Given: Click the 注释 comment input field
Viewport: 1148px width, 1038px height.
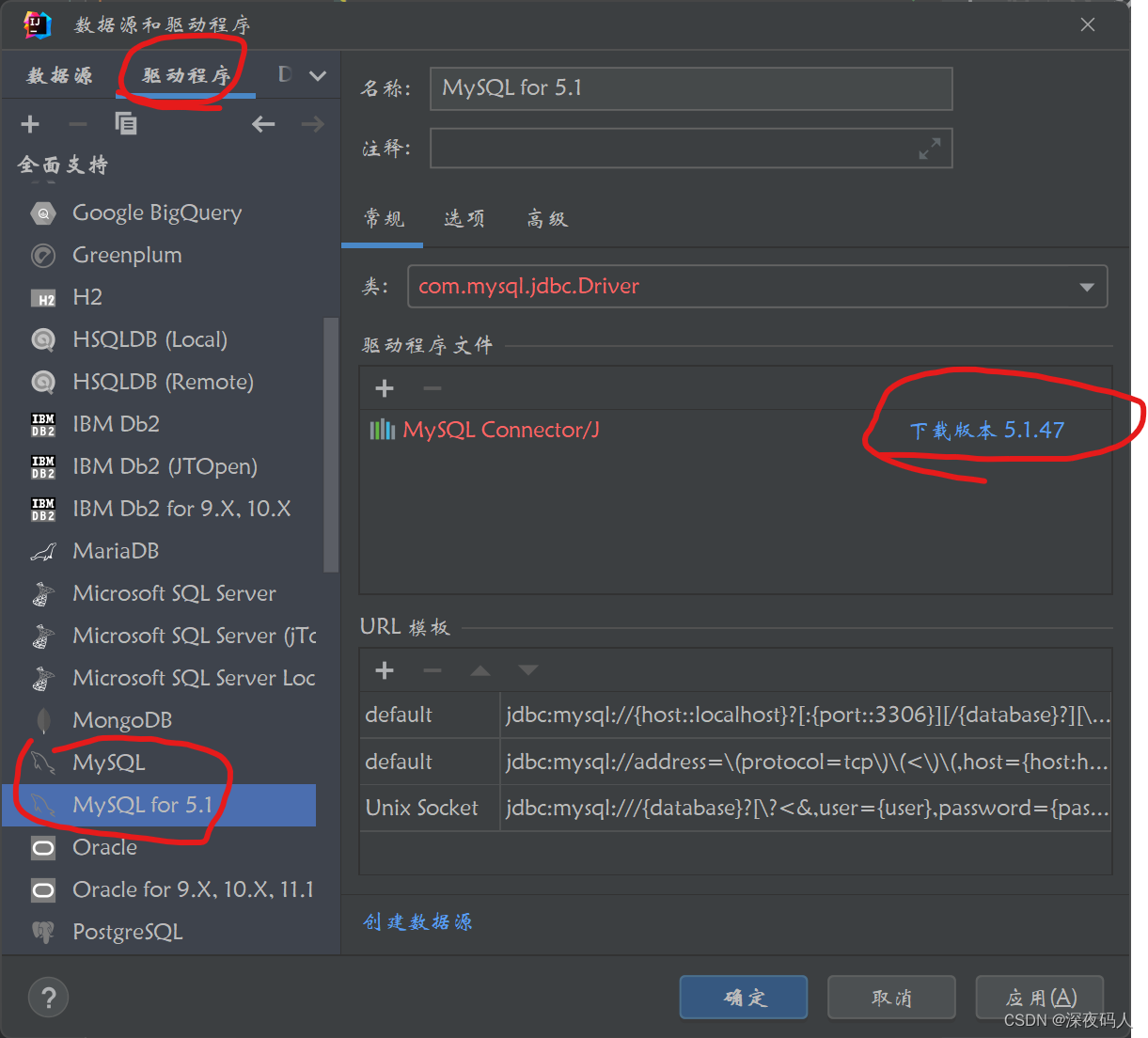Looking at the screenshot, I should (x=691, y=149).
